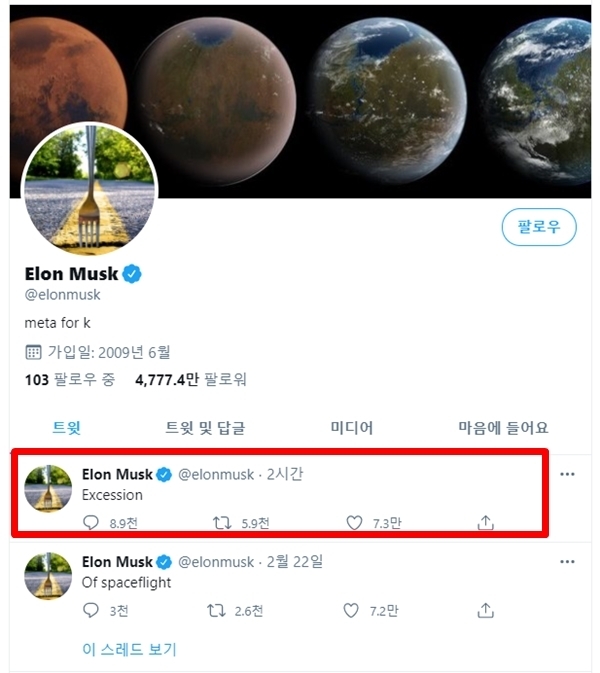The image size is (600, 673).
Task: Select the 마음에 들어요 tab
Action: (x=503, y=428)
